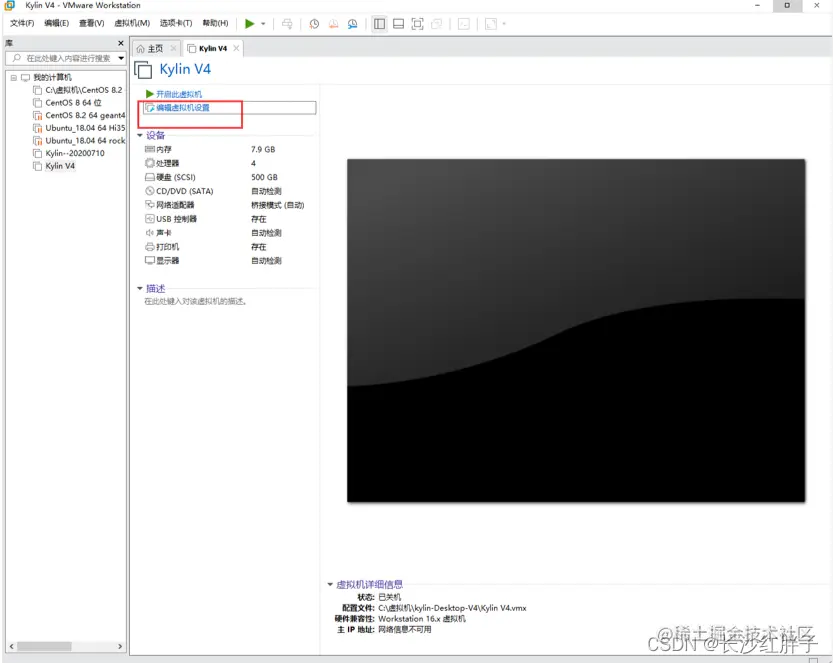Open the 网络适配器 device entry
Image resolution: width=833 pixels, height=663 pixels.
tap(169, 205)
